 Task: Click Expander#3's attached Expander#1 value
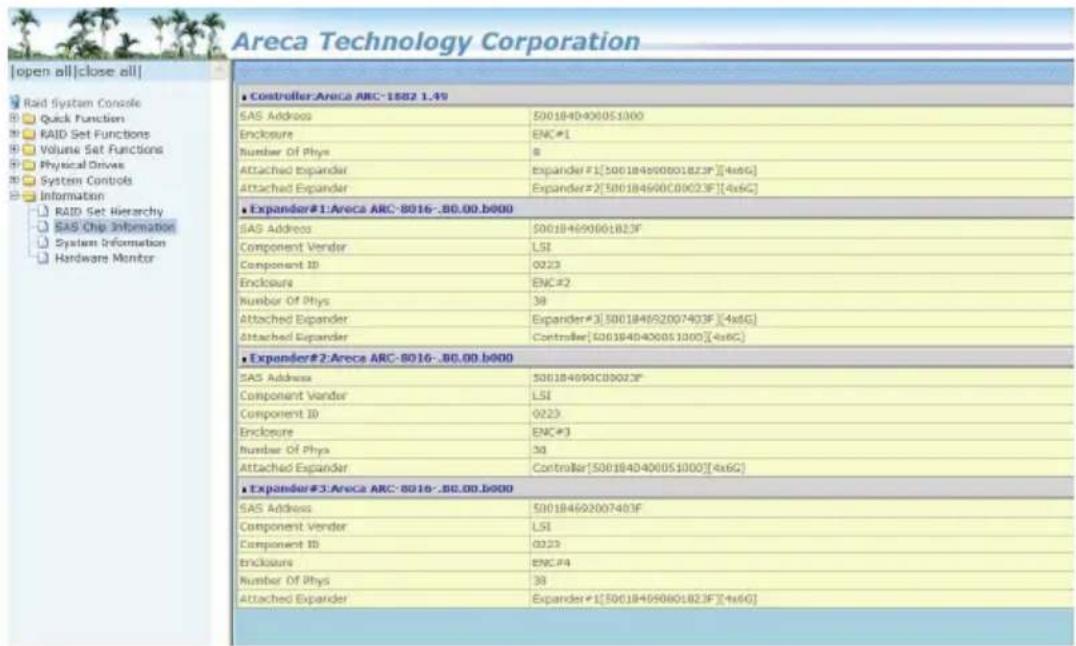[644, 599]
